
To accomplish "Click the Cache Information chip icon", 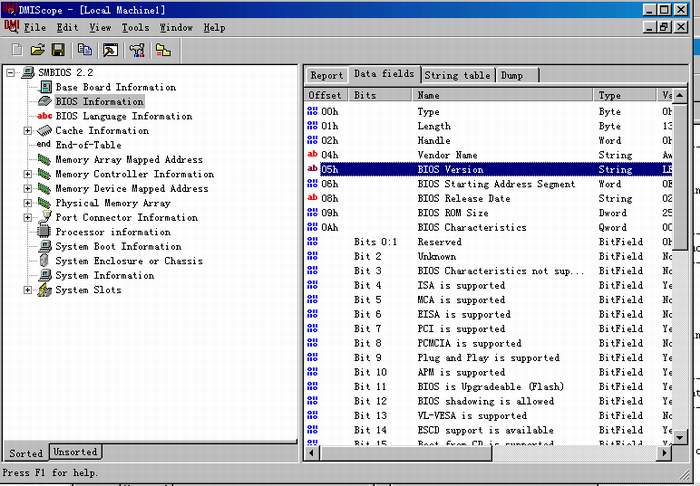I will [x=45, y=130].
